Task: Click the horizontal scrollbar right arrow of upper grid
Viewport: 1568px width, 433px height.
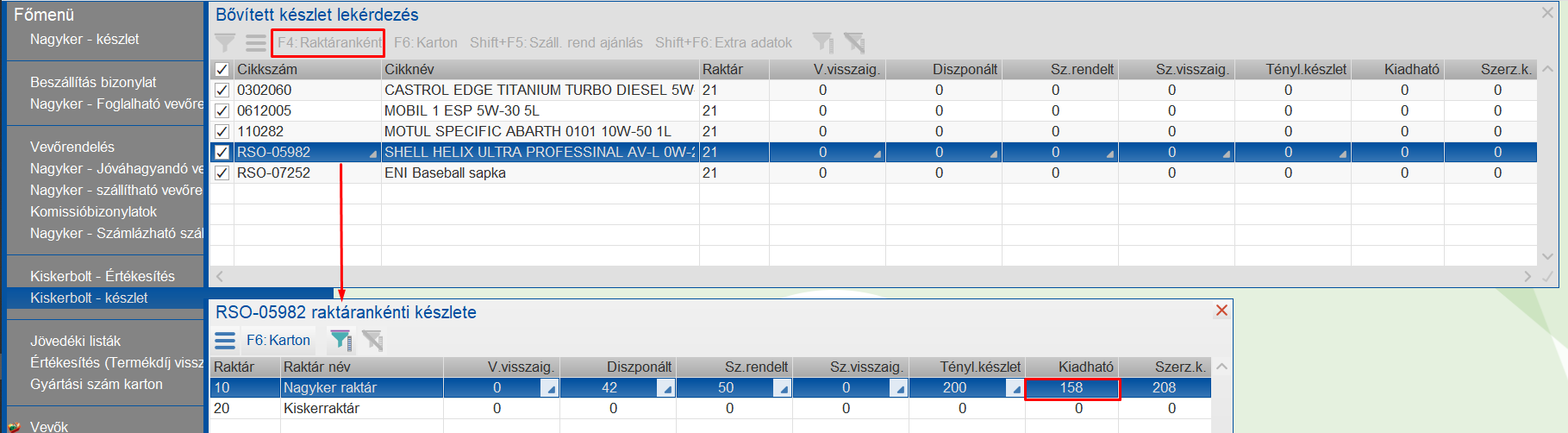Action: pos(1527,277)
